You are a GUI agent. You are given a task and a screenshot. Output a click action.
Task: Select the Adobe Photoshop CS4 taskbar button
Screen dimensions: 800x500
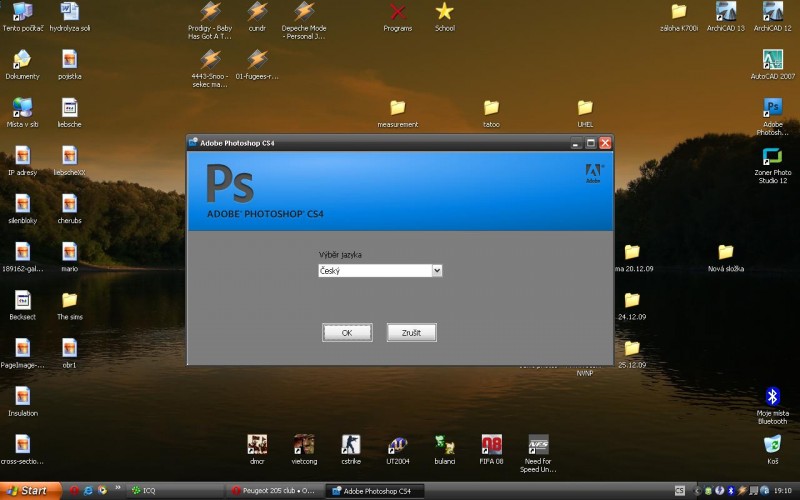coord(374,491)
